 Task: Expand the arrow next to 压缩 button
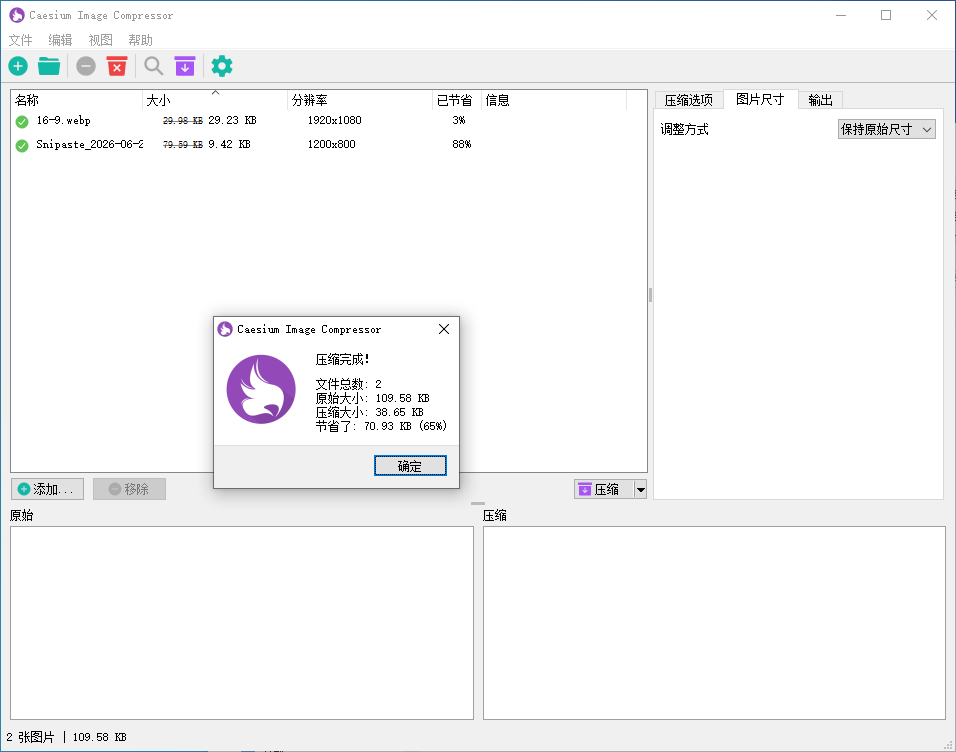click(640, 489)
